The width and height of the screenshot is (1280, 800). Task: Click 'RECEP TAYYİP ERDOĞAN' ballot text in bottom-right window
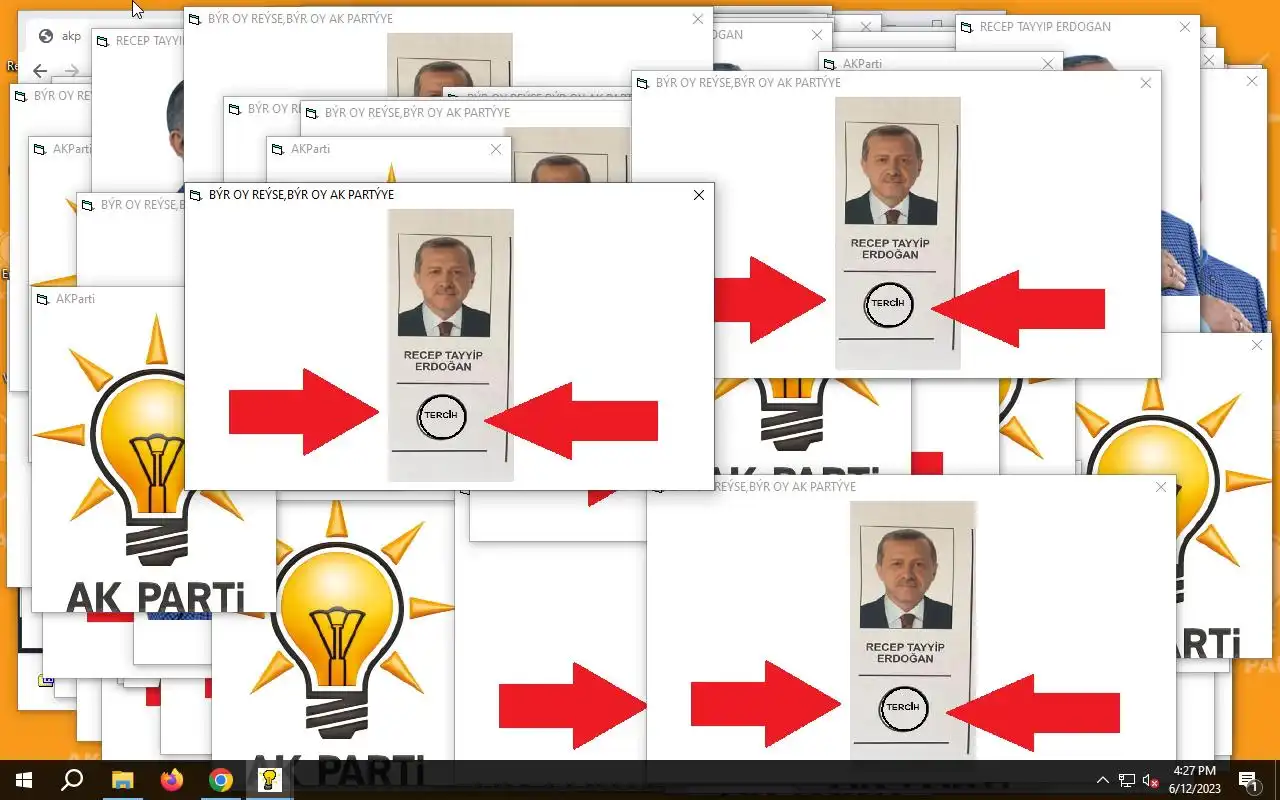905,653
